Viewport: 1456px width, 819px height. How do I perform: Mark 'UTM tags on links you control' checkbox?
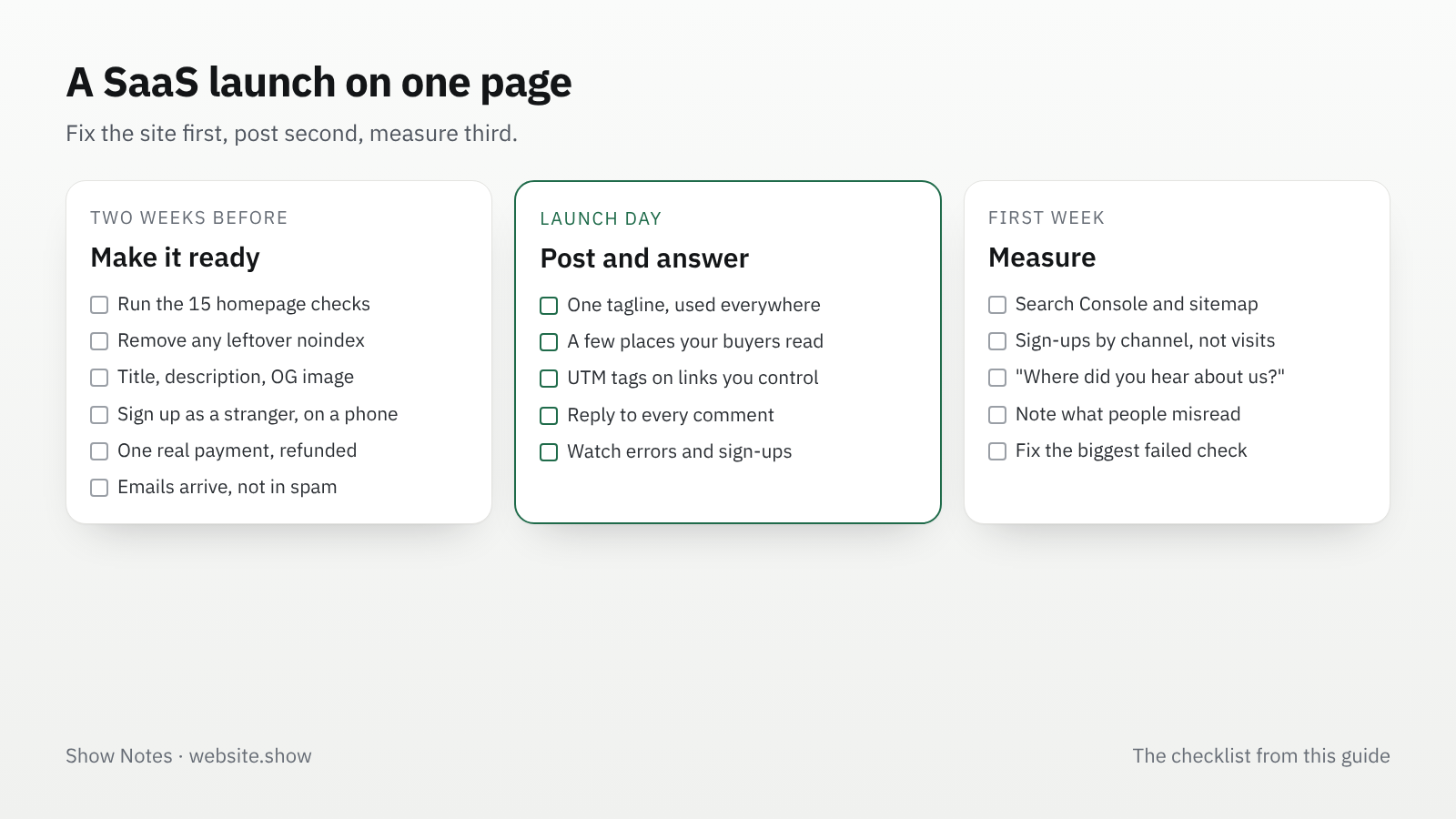pyautogui.click(x=549, y=379)
